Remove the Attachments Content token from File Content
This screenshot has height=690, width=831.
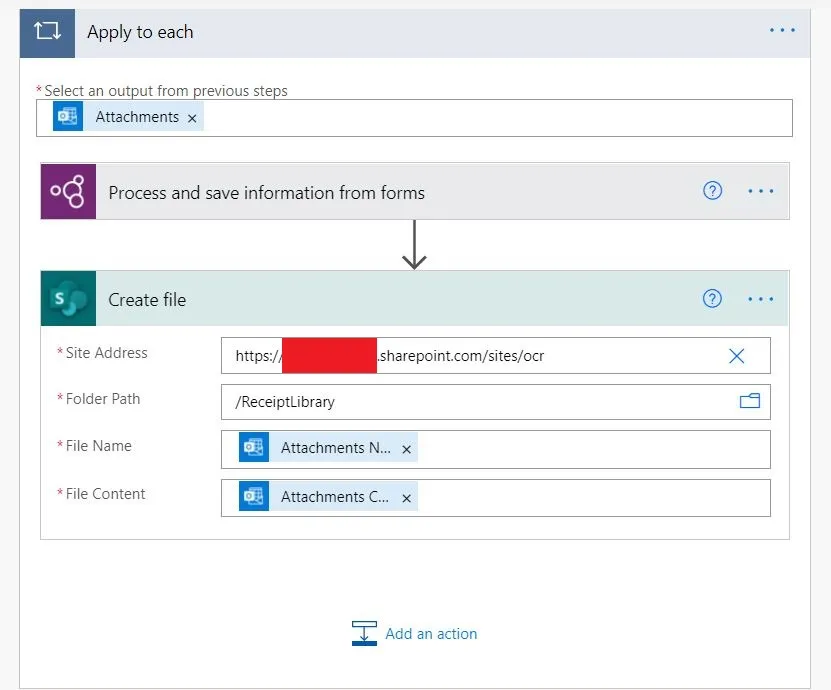click(x=406, y=497)
